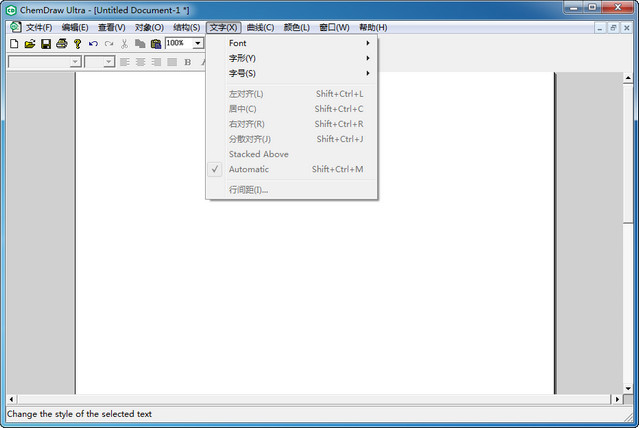Minimize the ChemDraw Ultra window
The image size is (639, 428).
point(574,7)
